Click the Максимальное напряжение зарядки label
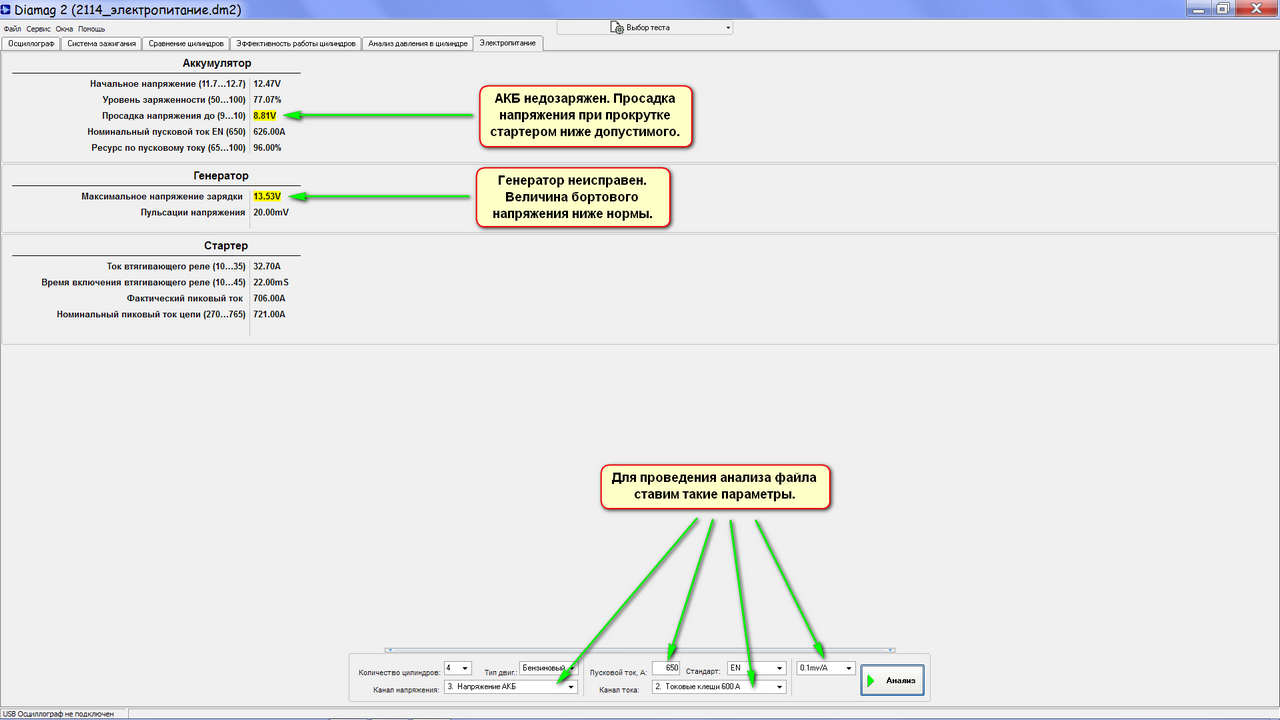Screen dimensions: 1280x720 coord(162,197)
